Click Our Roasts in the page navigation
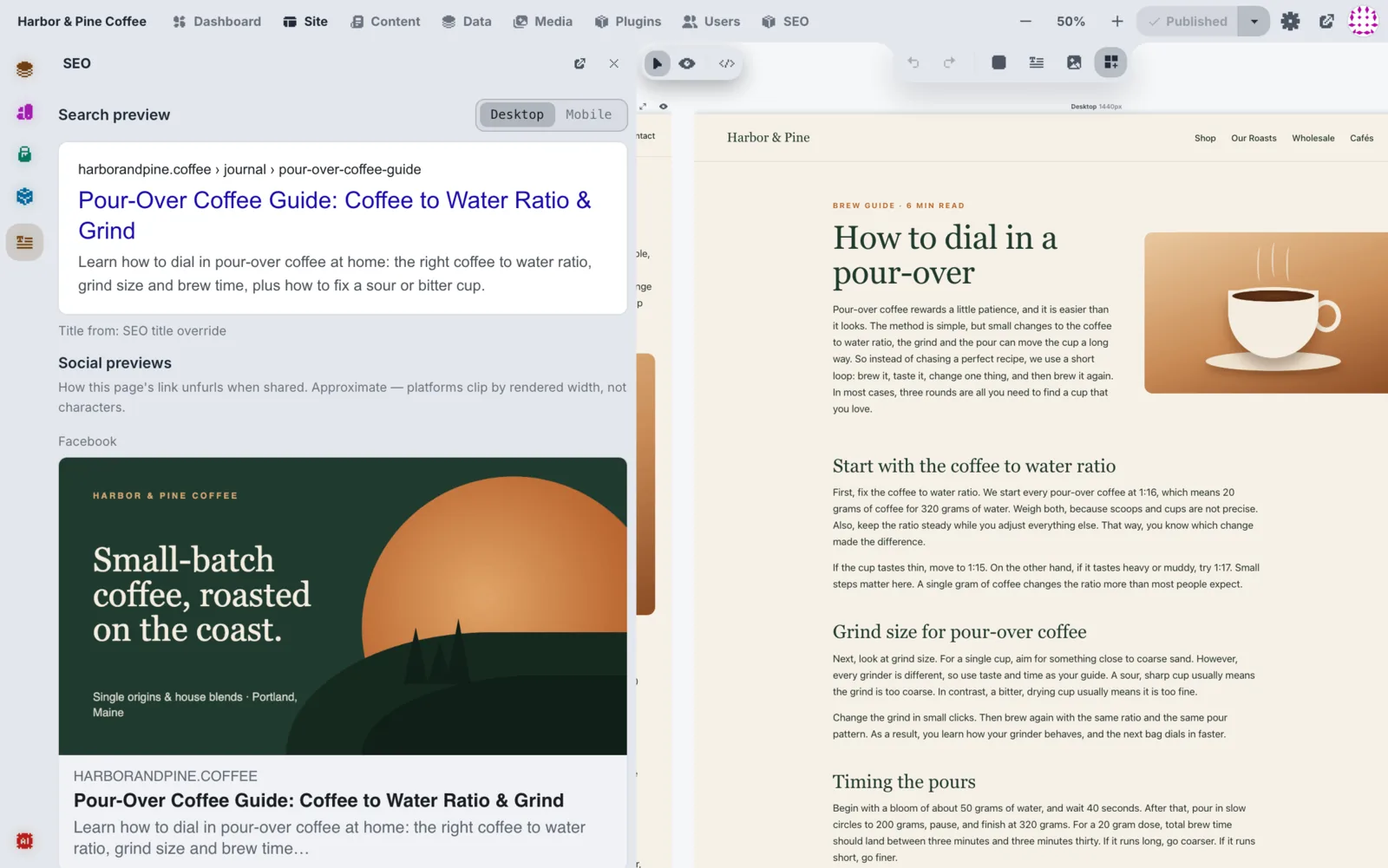This screenshot has height=868, width=1388. click(x=1254, y=138)
